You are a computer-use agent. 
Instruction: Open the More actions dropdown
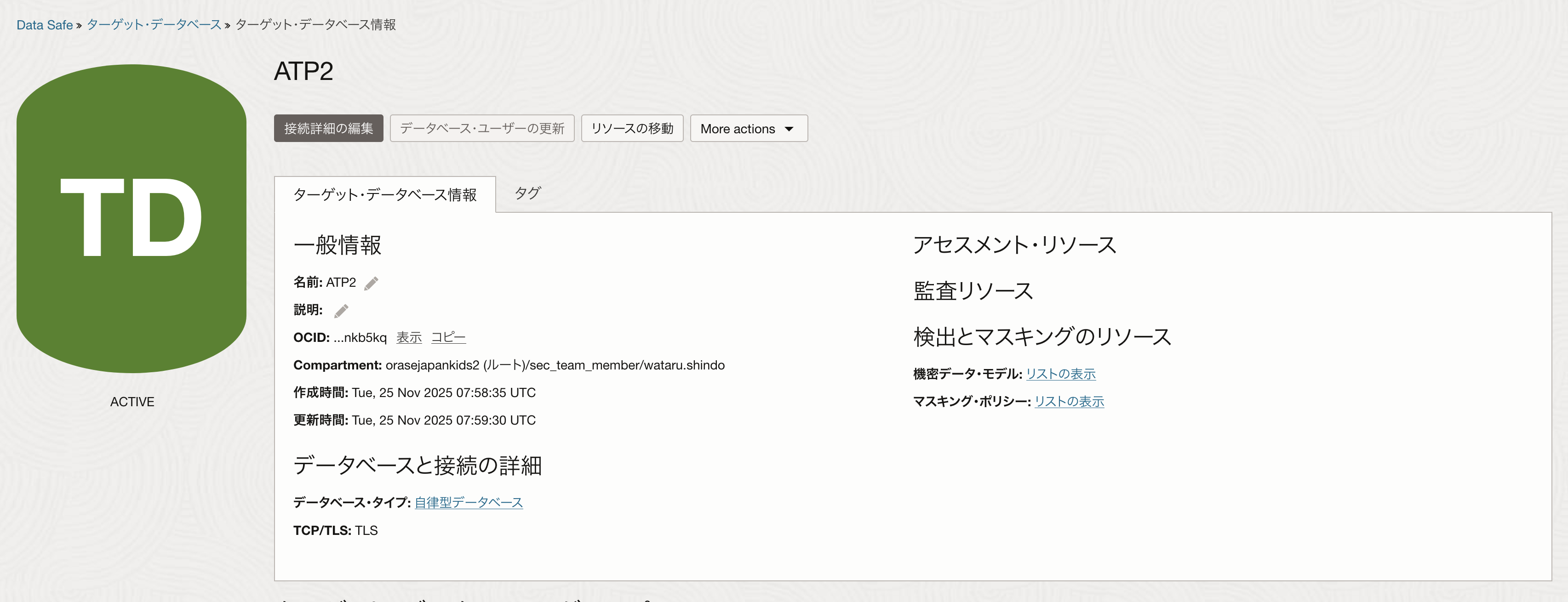coord(749,128)
